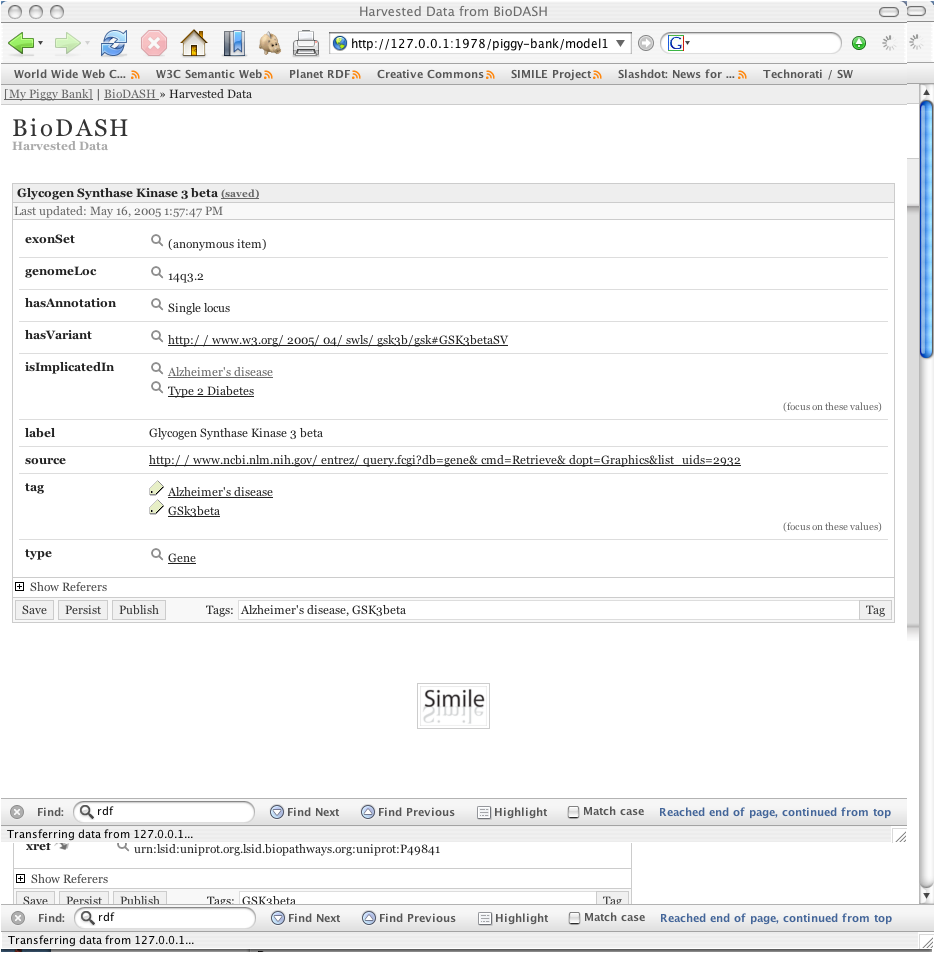The height and width of the screenshot is (953, 935).
Task: Open the Bookmarks toolbar icon
Action: pos(233,43)
